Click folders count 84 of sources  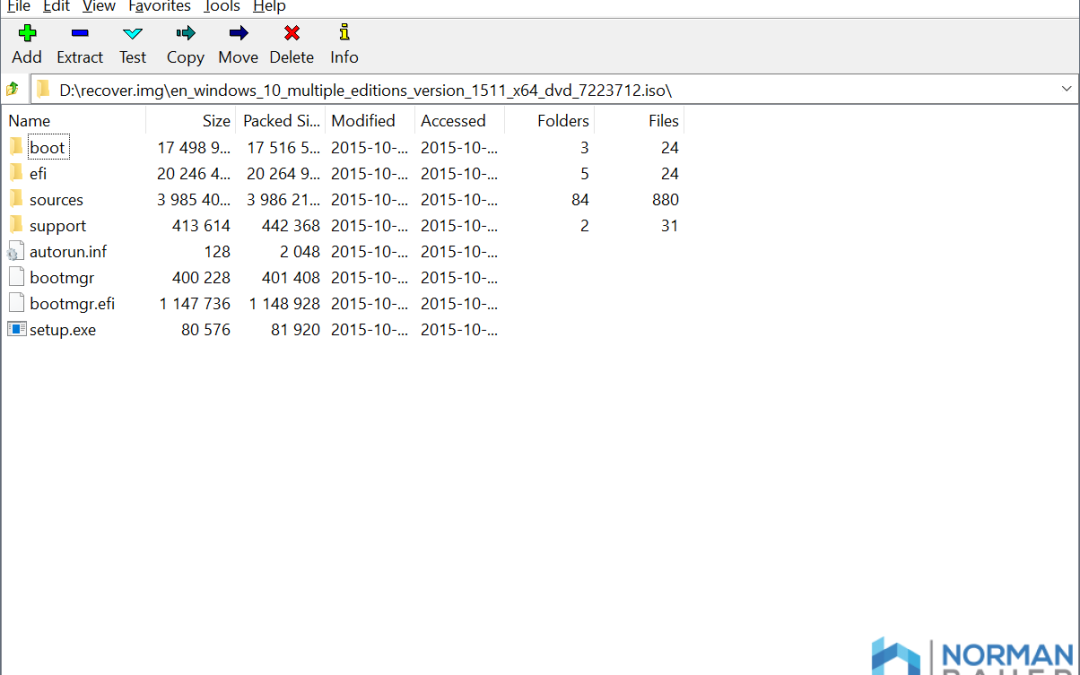(x=580, y=200)
